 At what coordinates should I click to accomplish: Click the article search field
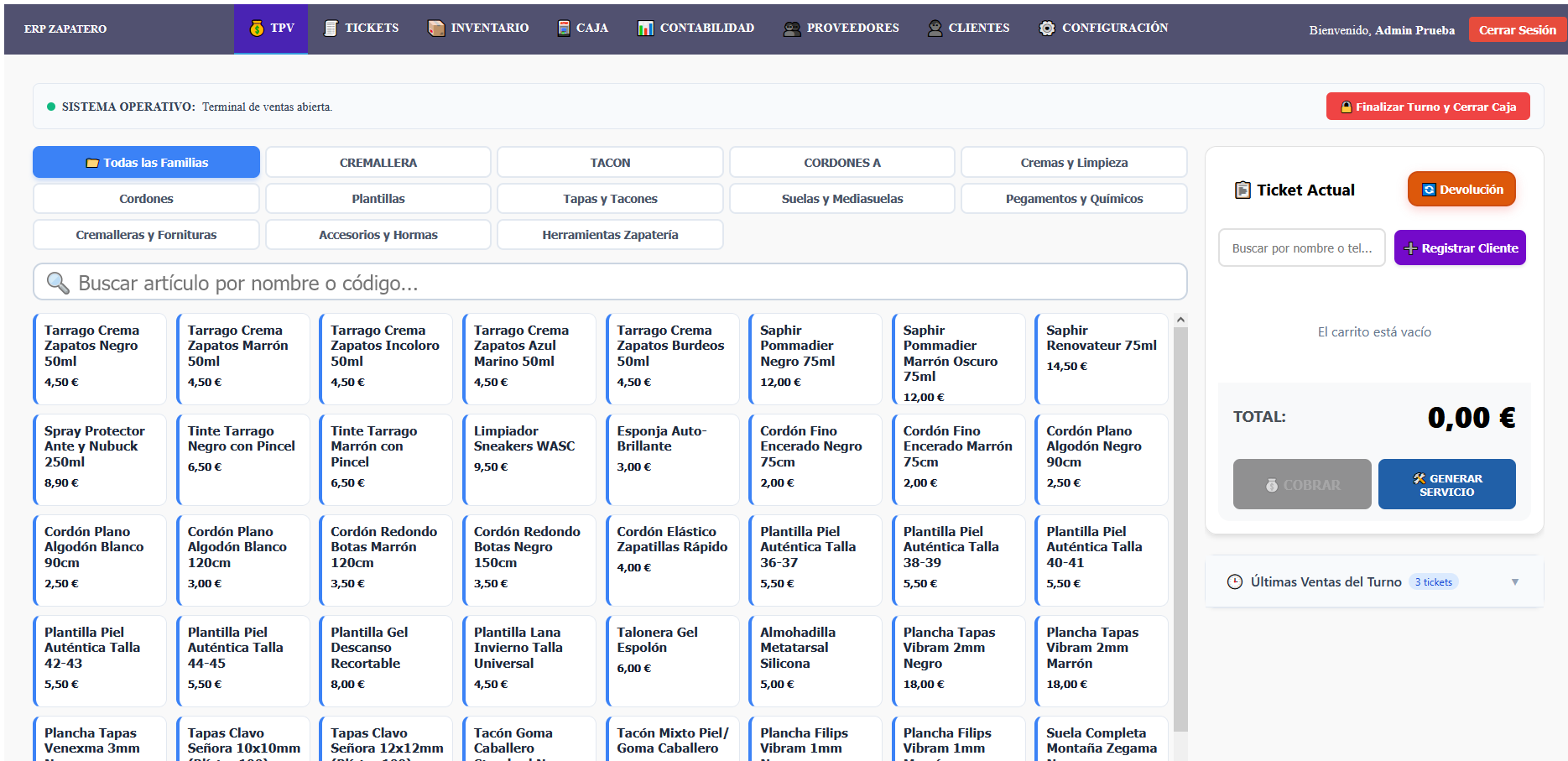pos(610,282)
